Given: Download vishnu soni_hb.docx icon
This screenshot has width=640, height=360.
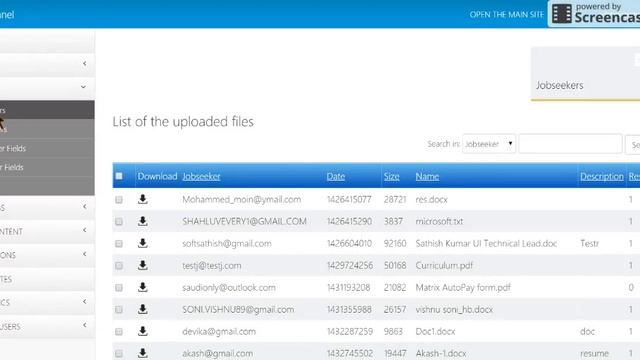Looking at the screenshot, I should pos(142,309).
